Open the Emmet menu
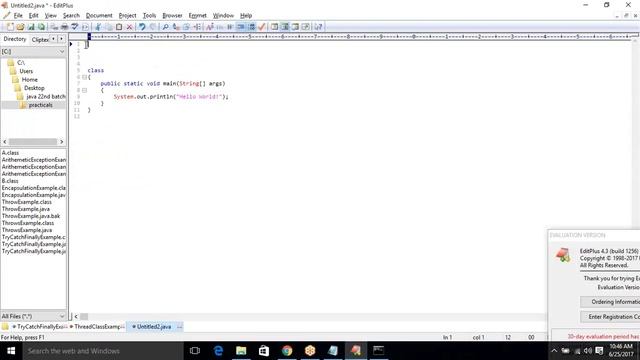Image resolution: width=640 pixels, height=360 pixels. click(198, 16)
